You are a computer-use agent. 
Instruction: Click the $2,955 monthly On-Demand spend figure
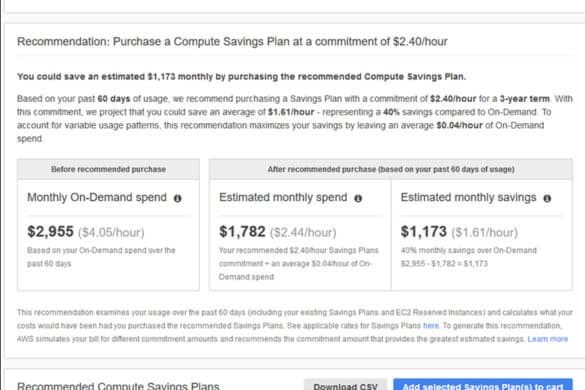point(50,231)
